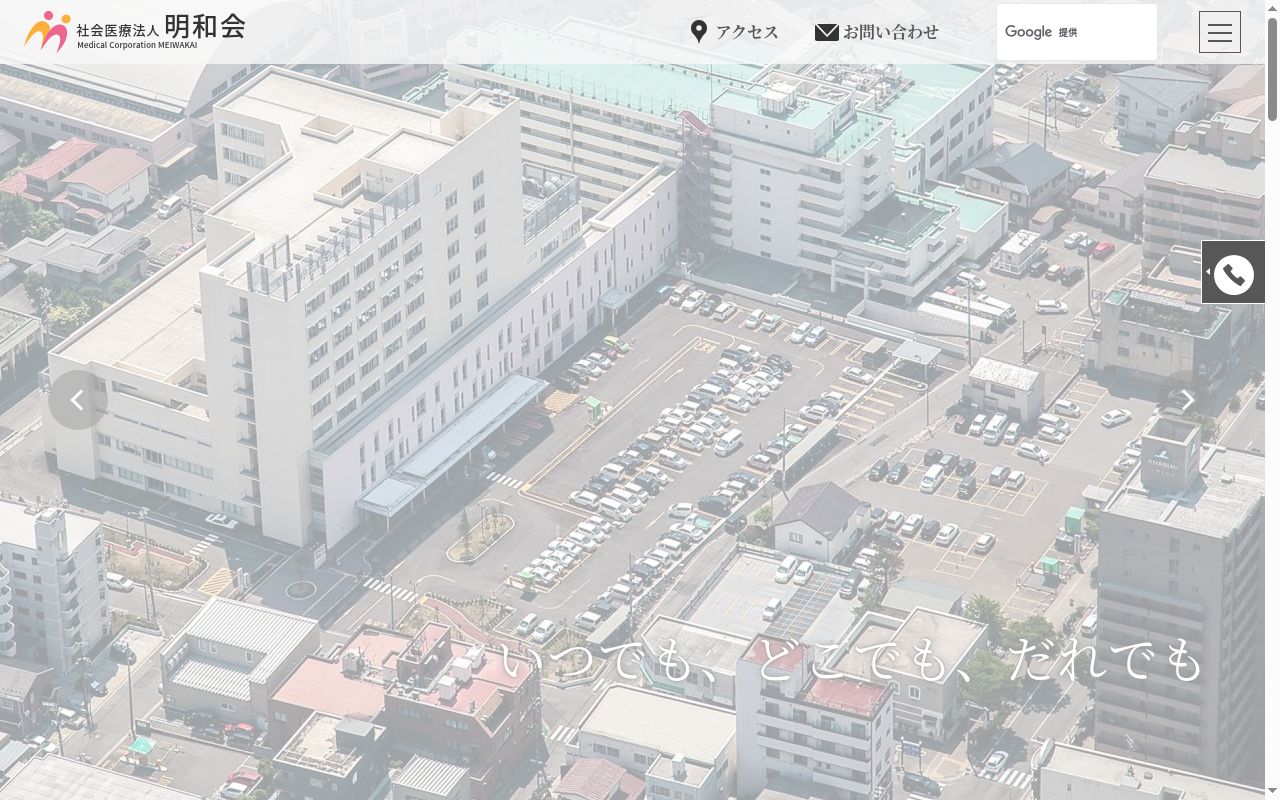
Task: Expand the phone contact side tab
Action: click(1233, 272)
